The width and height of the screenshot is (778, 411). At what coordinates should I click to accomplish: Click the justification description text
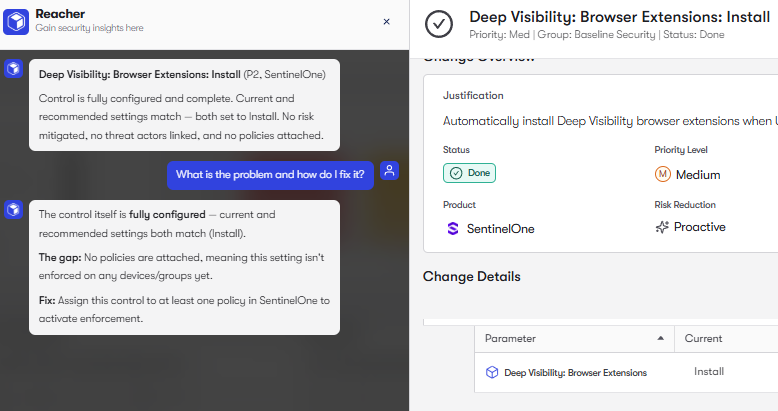pyautogui.click(x=610, y=121)
